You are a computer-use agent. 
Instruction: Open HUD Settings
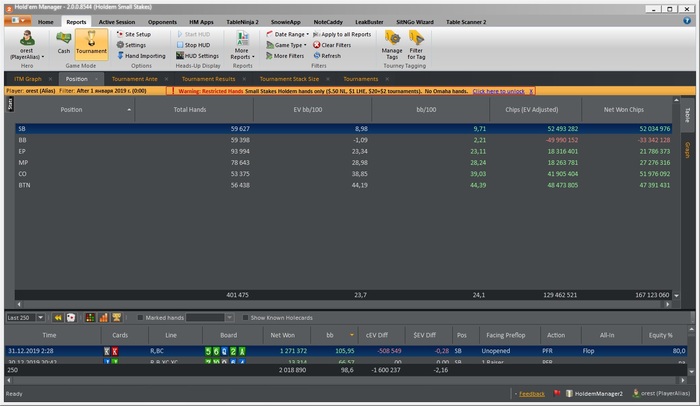coord(197,56)
